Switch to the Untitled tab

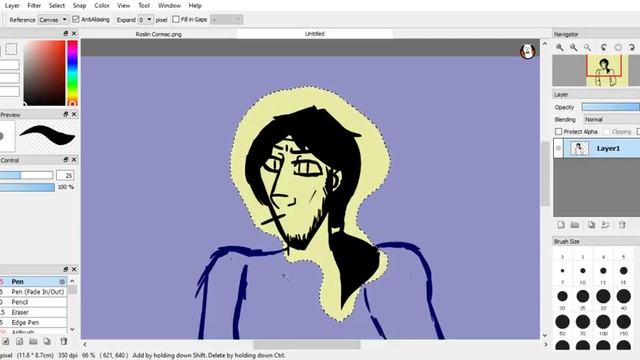coord(315,34)
